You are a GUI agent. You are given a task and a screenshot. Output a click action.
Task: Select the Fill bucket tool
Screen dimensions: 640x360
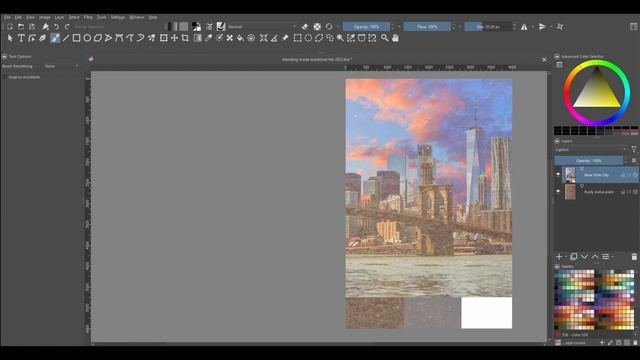(240, 38)
